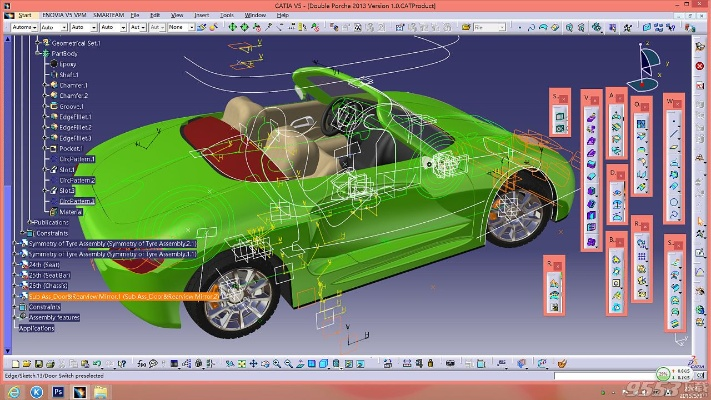This screenshot has height=400, width=711.
Task: Select EdgeFillet.2 feature in tree
Action: click(x=75, y=127)
